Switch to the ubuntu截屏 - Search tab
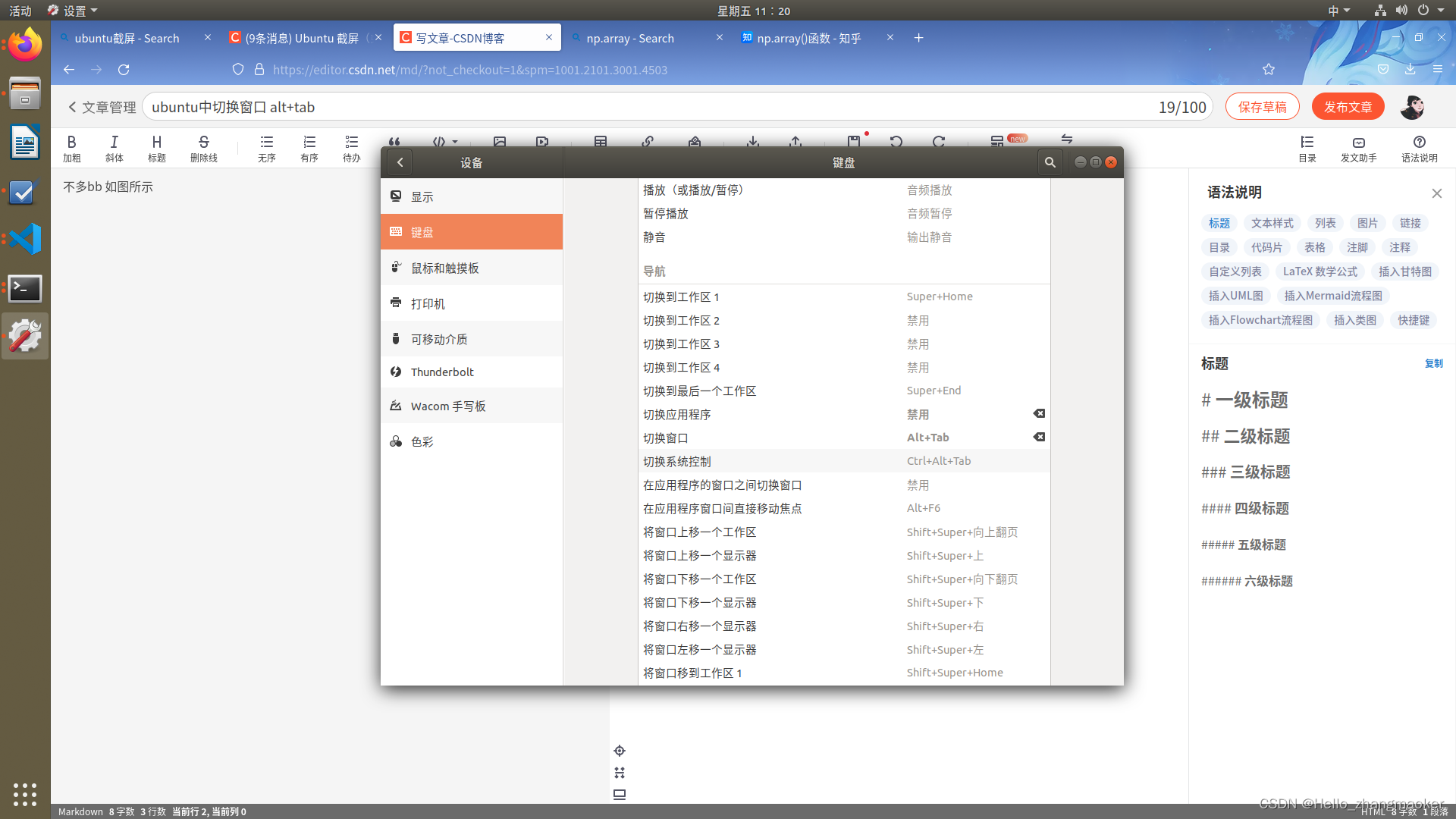The image size is (1456, 819). click(x=136, y=38)
